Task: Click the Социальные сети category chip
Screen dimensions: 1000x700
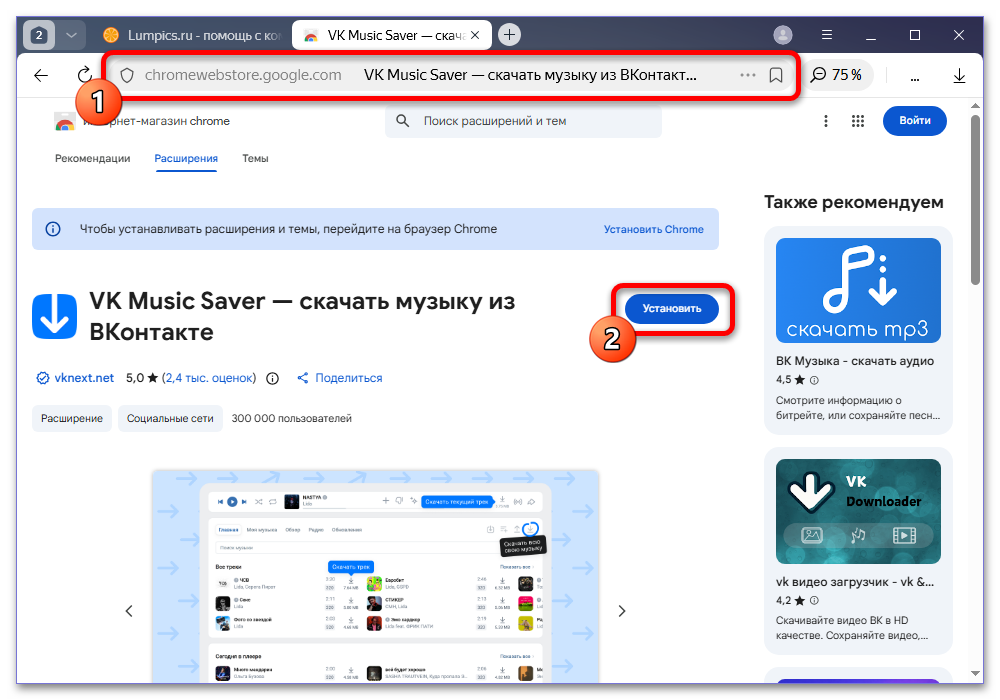Action: pyautogui.click(x=170, y=418)
